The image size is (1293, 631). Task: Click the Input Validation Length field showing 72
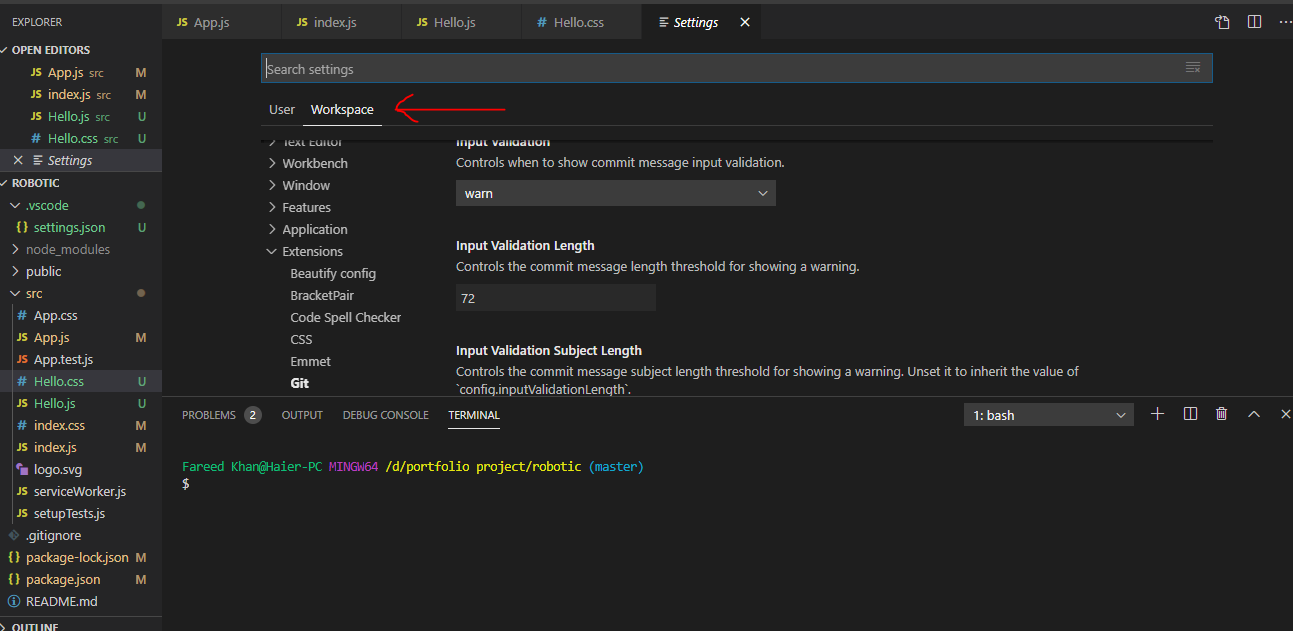pyautogui.click(x=555, y=297)
